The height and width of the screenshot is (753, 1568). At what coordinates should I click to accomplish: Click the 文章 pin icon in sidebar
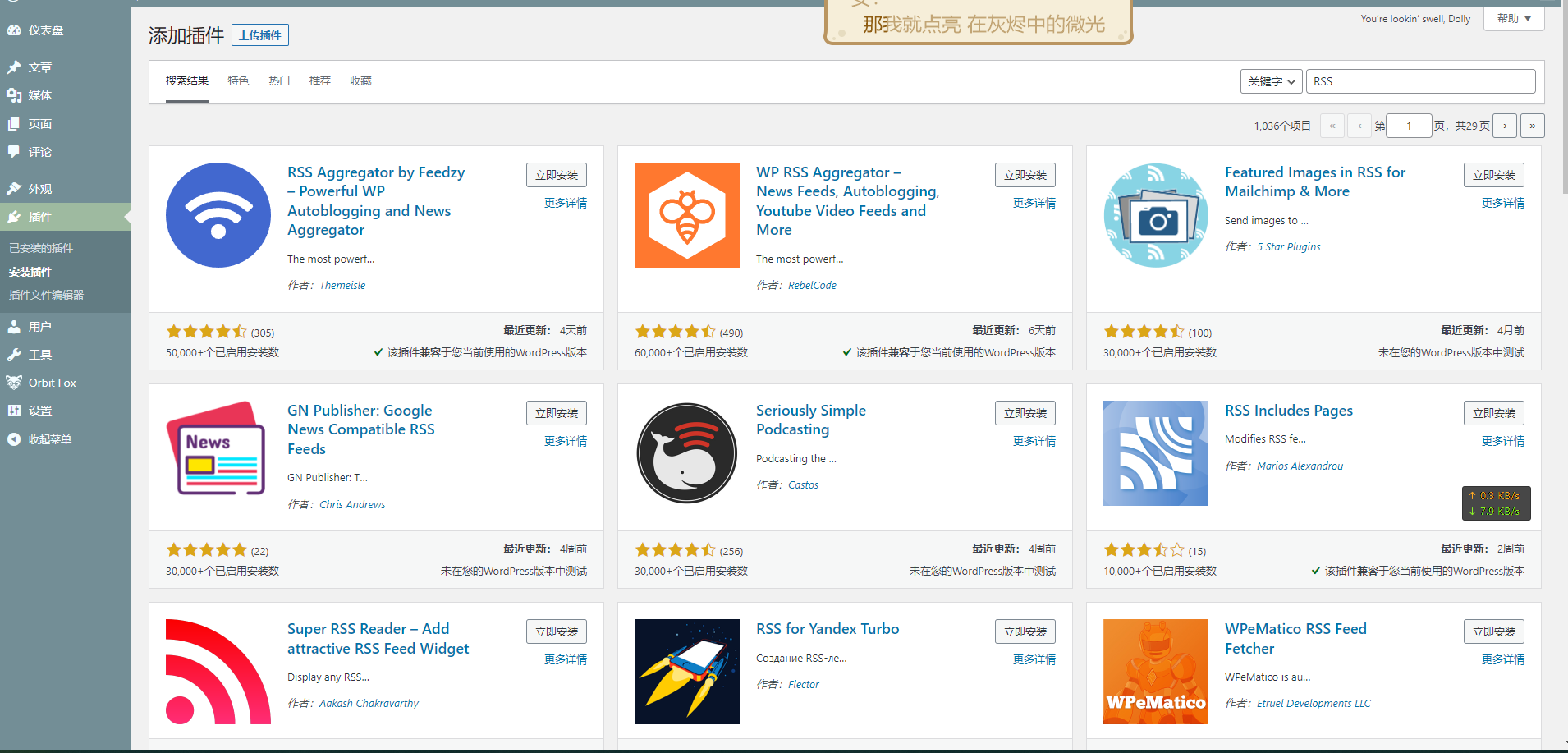point(14,67)
